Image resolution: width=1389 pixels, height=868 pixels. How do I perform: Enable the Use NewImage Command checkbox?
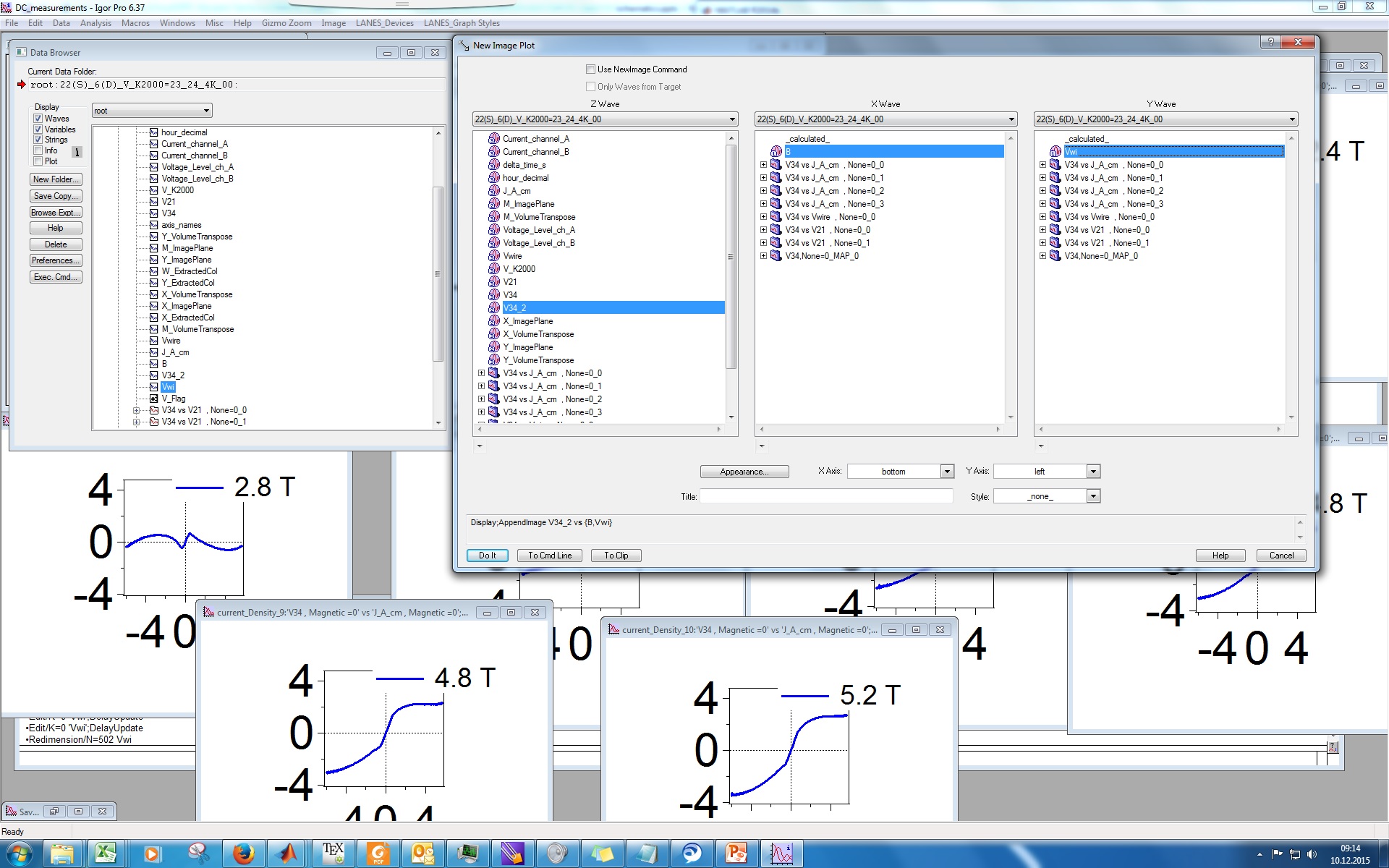[592, 69]
